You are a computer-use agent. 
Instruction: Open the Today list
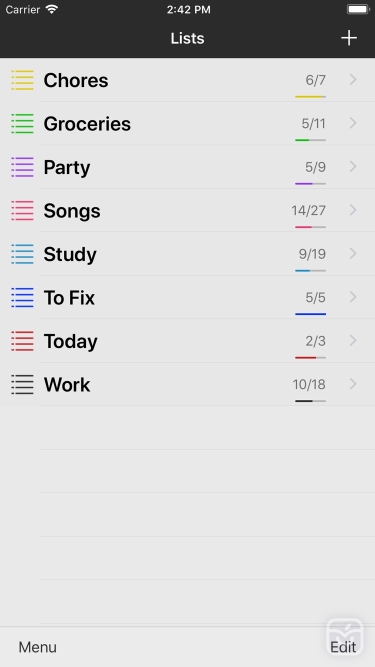(x=188, y=341)
